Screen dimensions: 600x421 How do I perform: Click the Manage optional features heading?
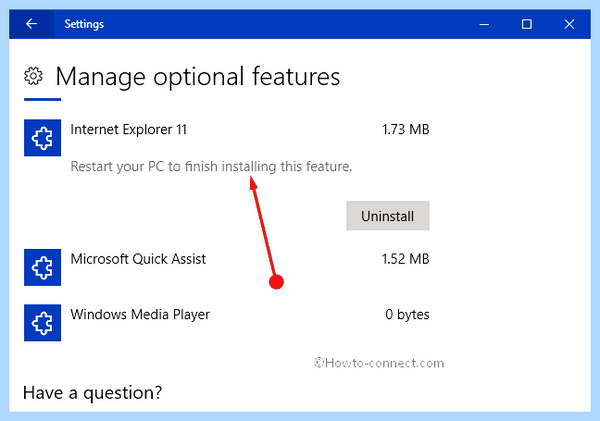[198, 77]
